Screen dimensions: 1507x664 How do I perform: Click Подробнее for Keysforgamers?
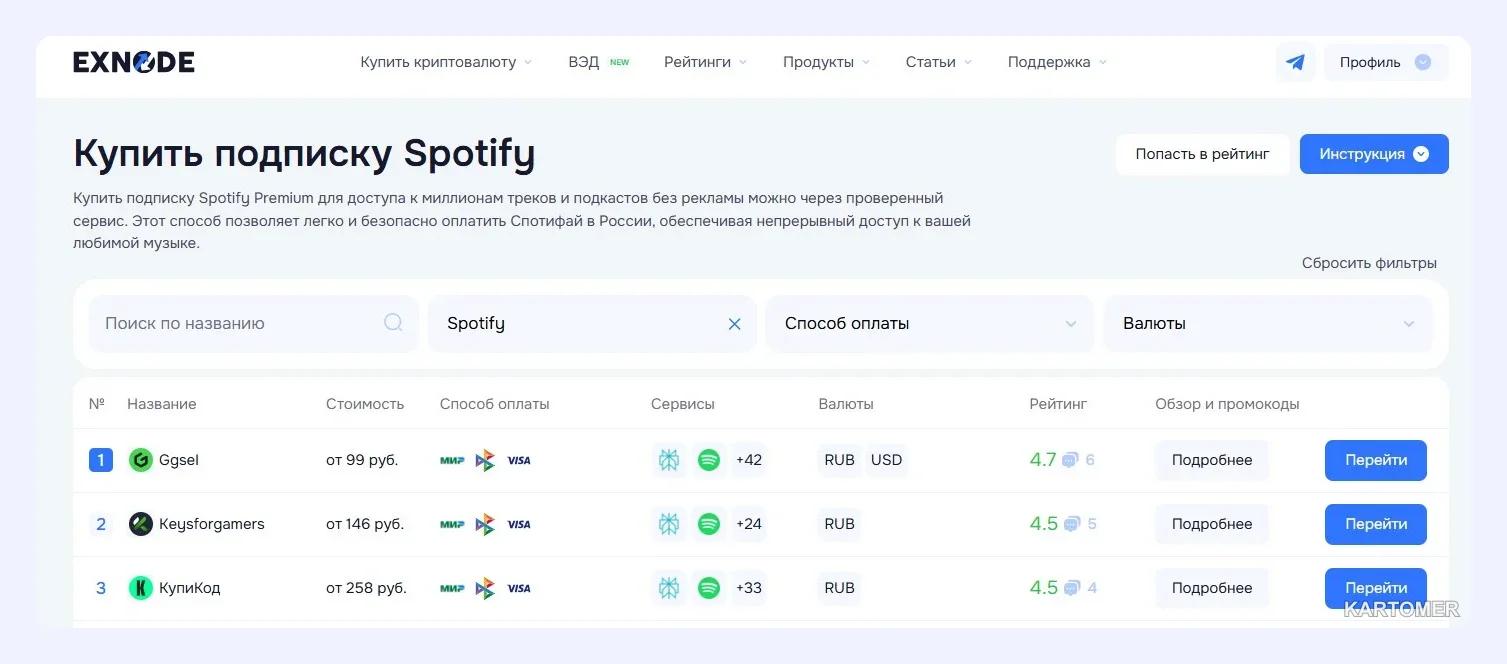click(1212, 524)
